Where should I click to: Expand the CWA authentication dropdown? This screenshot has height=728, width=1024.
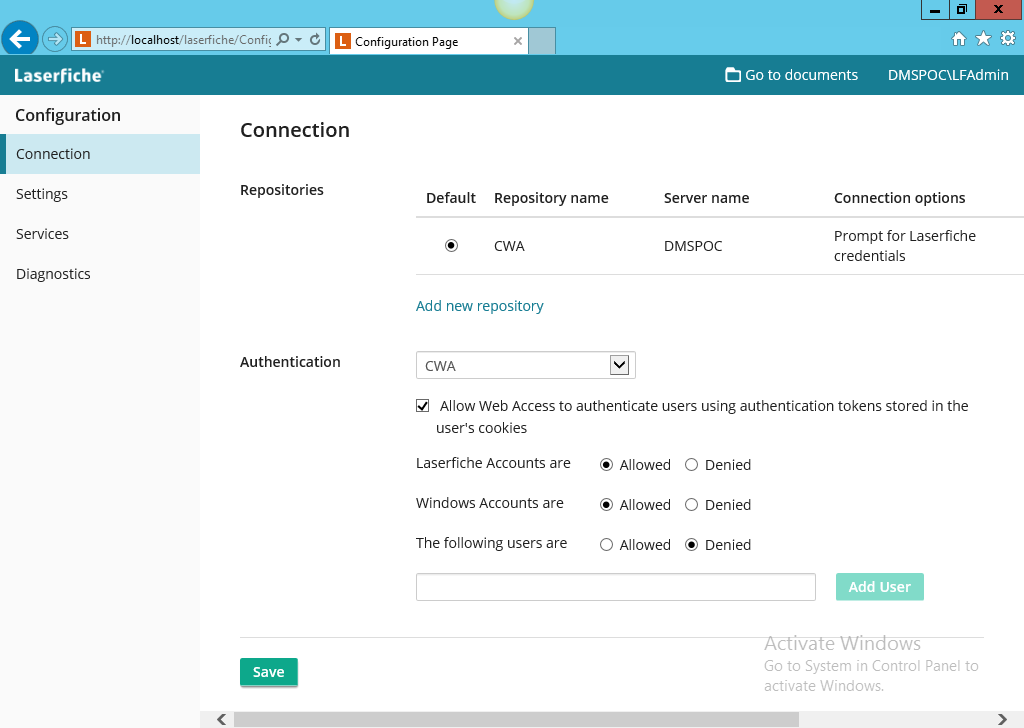619,366
